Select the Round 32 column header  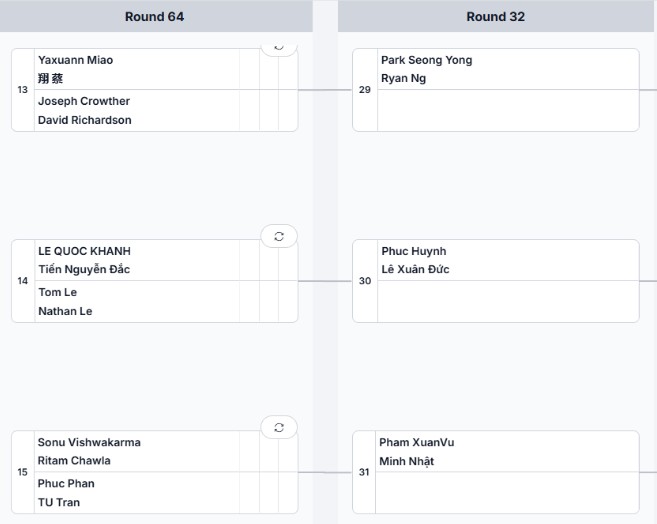pos(495,17)
